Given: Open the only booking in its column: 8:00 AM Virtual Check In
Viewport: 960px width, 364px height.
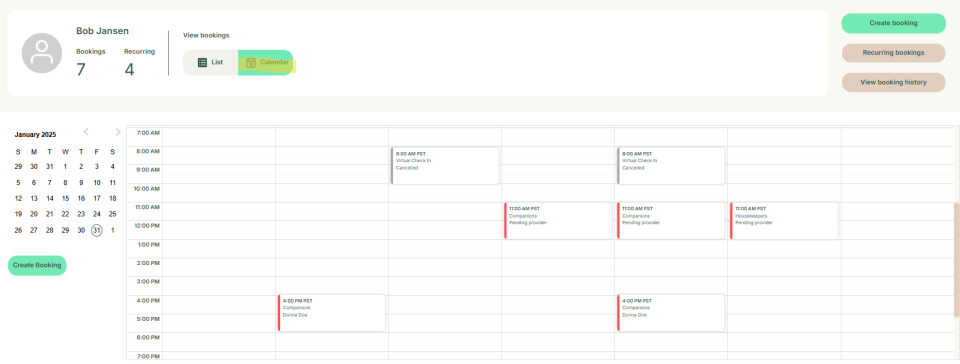Looking at the screenshot, I should [445, 165].
